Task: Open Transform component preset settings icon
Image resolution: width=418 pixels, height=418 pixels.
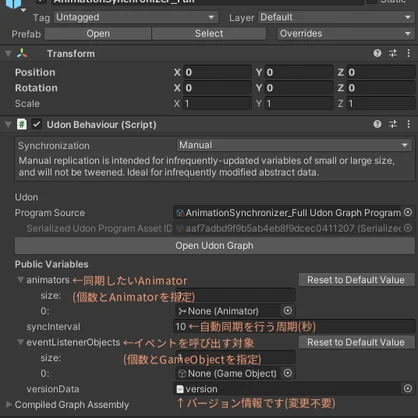Action: 393,53
